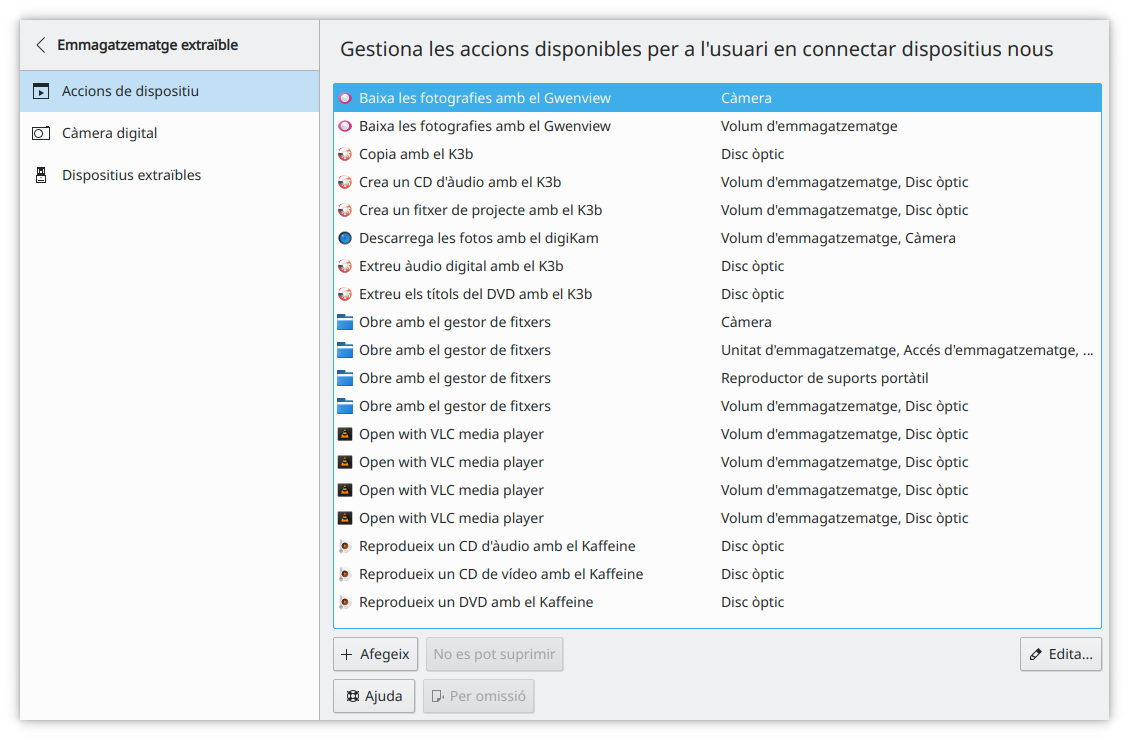Click the K3b icon for "Copia amb el K3b"
The image size is (1129, 740).
click(x=345, y=154)
